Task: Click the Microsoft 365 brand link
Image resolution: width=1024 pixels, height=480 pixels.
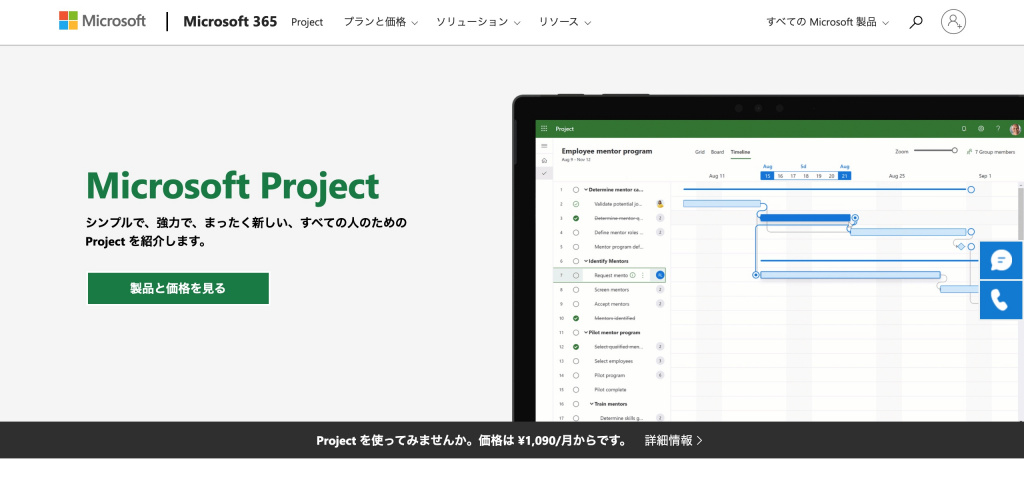Action: click(x=230, y=22)
